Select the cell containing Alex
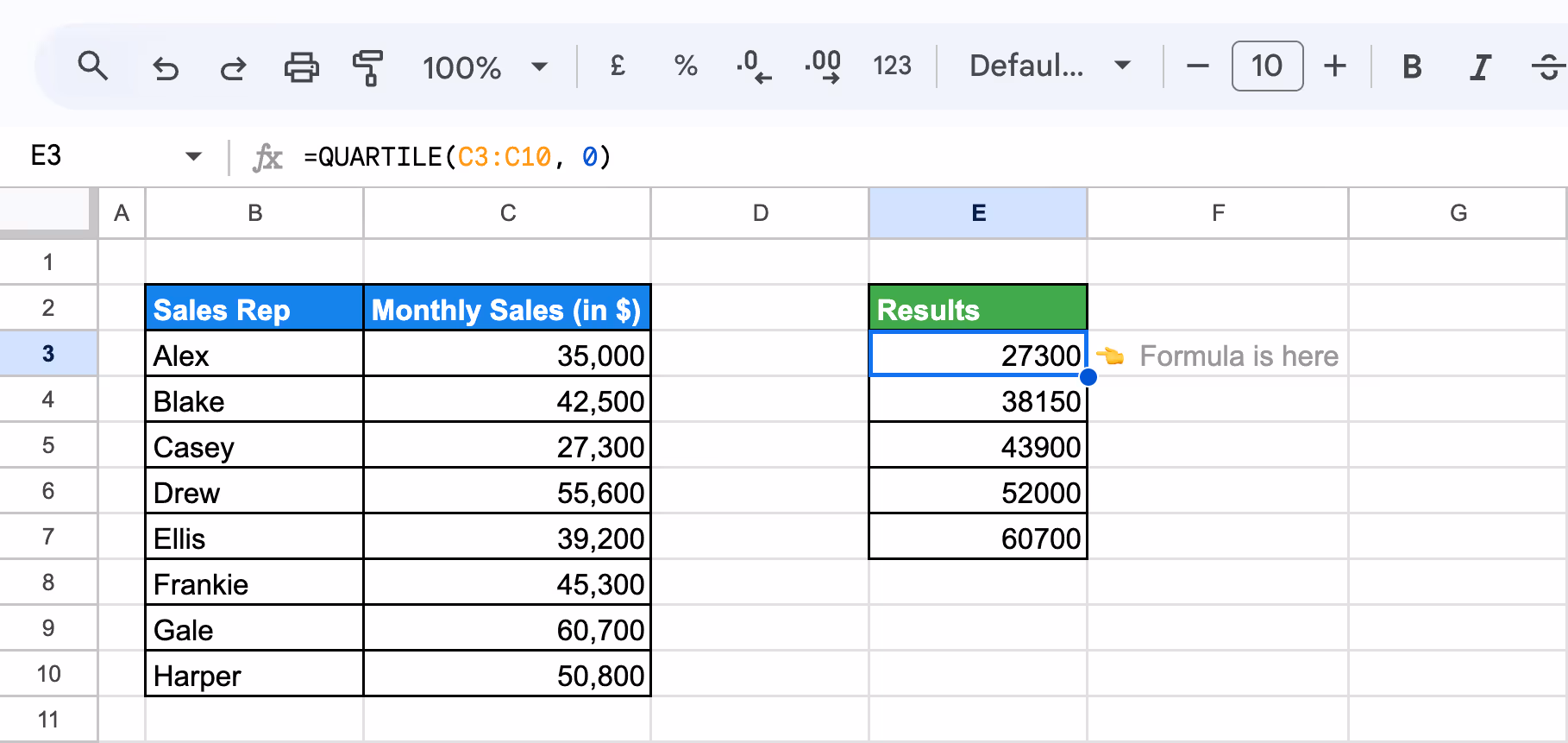Image resolution: width=1568 pixels, height=743 pixels. click(x=254, y=354)
